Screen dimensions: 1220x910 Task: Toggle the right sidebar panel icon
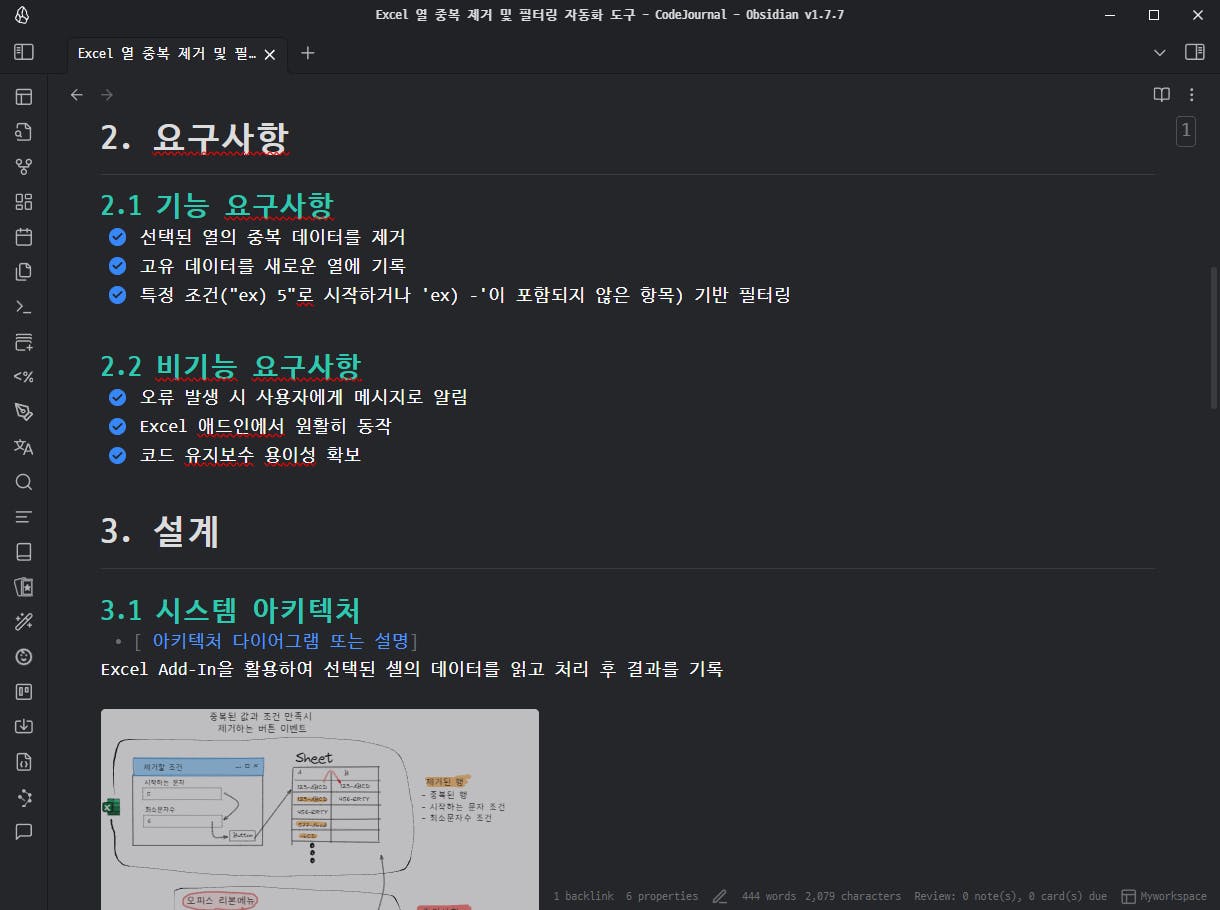click(1194, 52)
